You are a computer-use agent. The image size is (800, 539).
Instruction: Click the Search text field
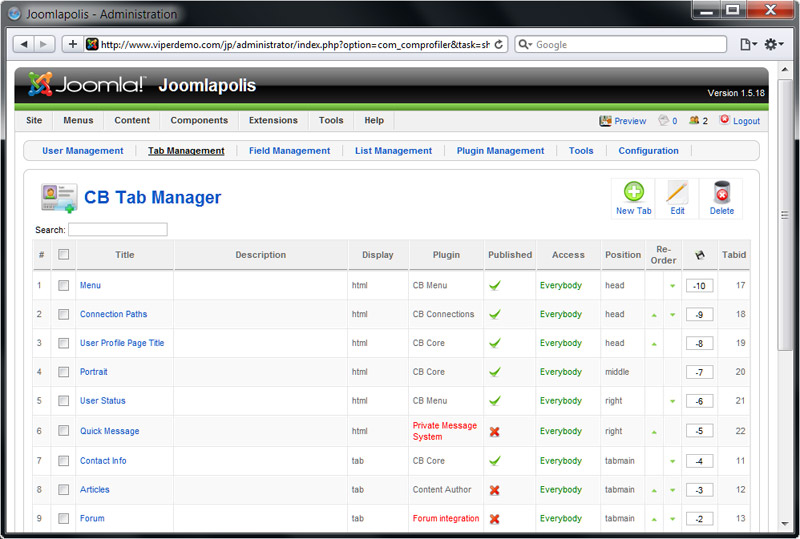pos(118,230)
